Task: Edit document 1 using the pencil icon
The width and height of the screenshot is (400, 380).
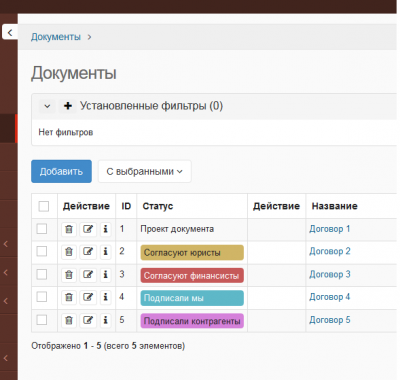Action: [x=88, y=229]
